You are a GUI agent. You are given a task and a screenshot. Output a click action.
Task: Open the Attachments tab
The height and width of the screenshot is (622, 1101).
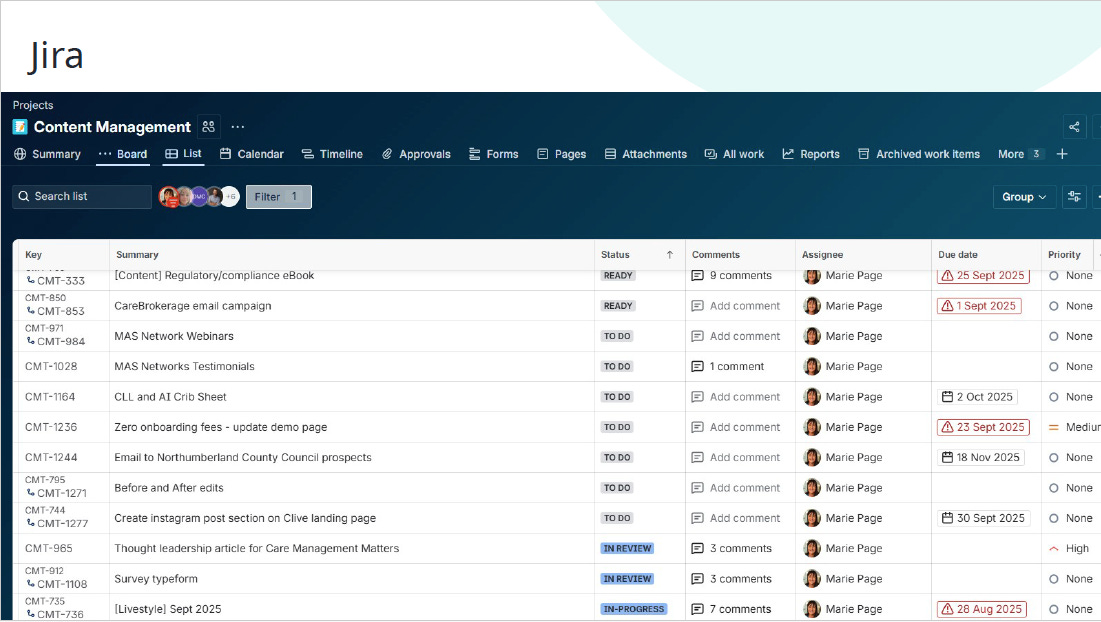tap(646, 154)
